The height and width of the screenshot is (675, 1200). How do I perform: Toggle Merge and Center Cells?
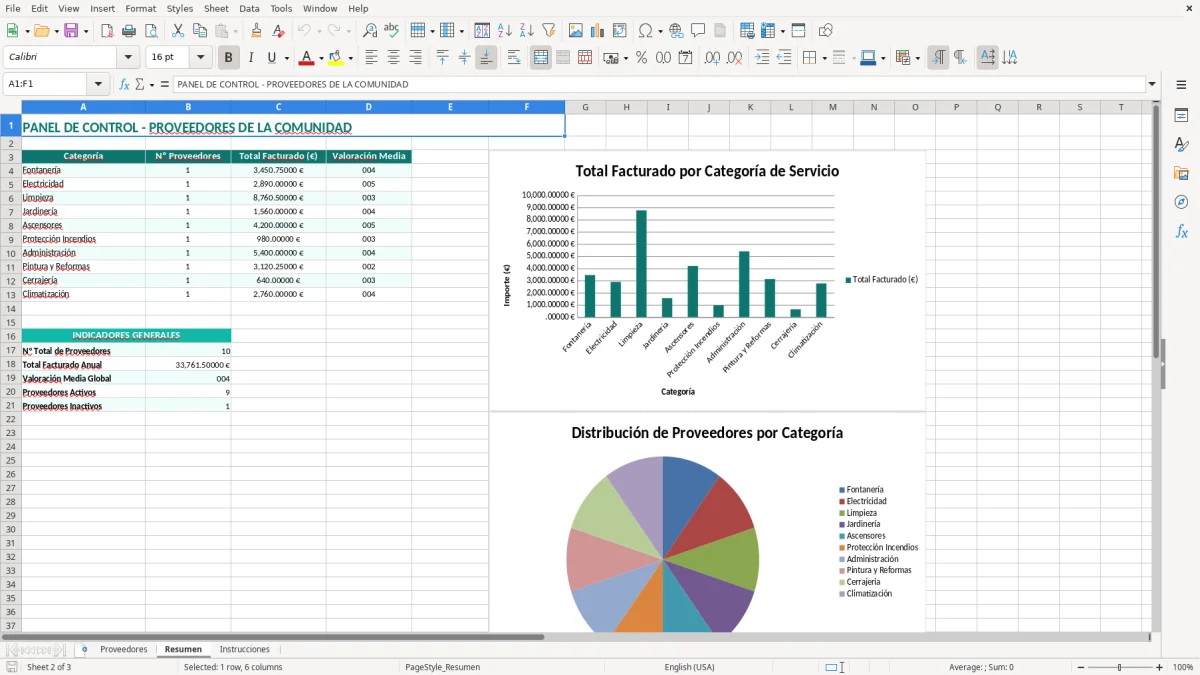click(541, 58)
